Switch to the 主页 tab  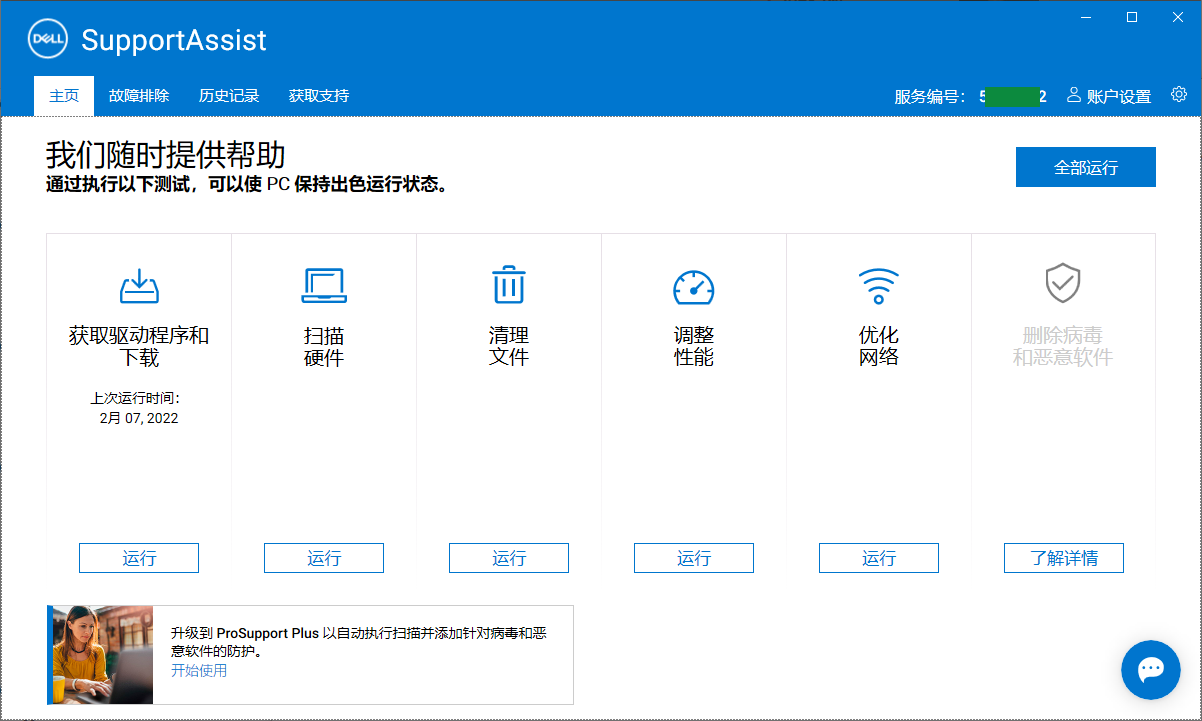64,96
